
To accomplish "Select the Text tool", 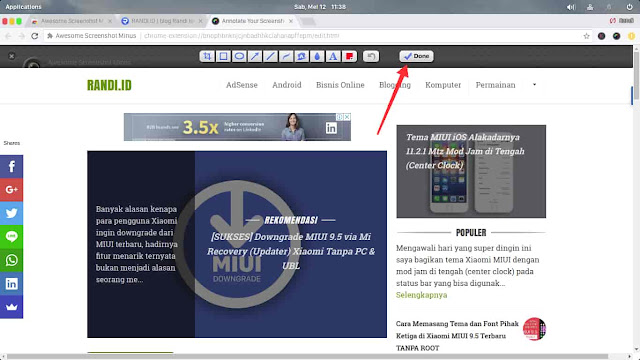I will click(333, 56).
